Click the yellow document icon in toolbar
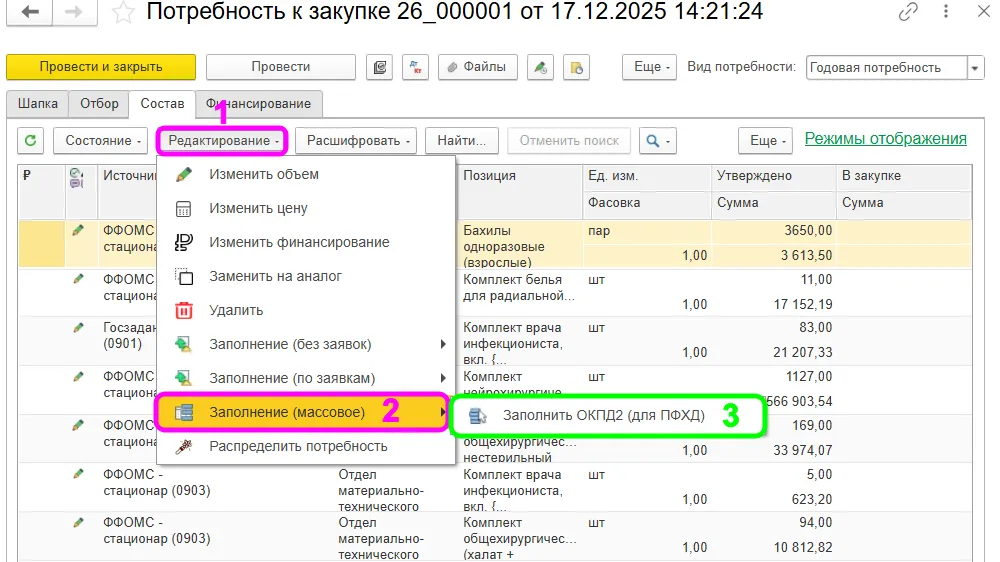This screenshot has width=1000, height=562. click(577, 67)
